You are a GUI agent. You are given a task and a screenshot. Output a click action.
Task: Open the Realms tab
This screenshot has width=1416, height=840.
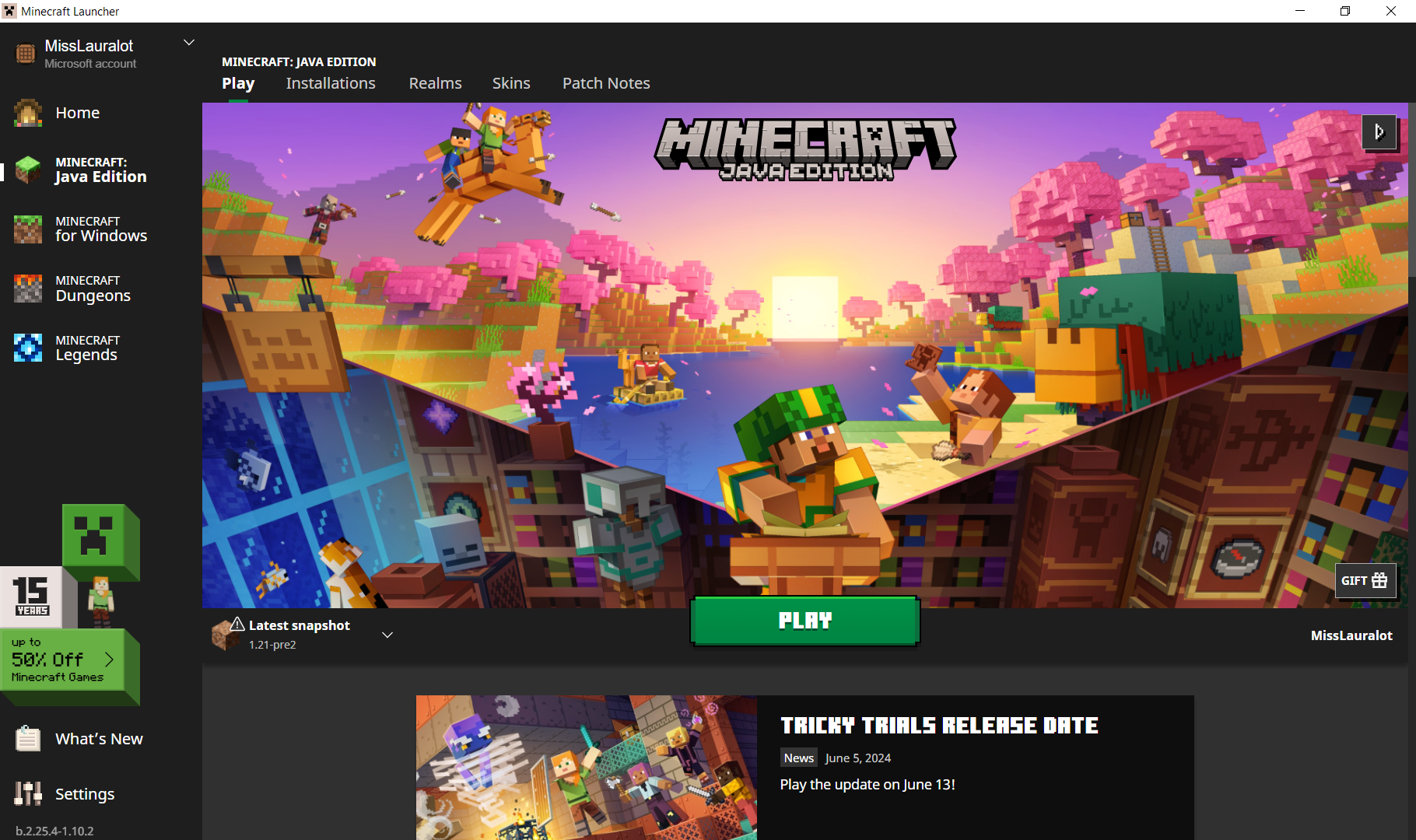435,83
